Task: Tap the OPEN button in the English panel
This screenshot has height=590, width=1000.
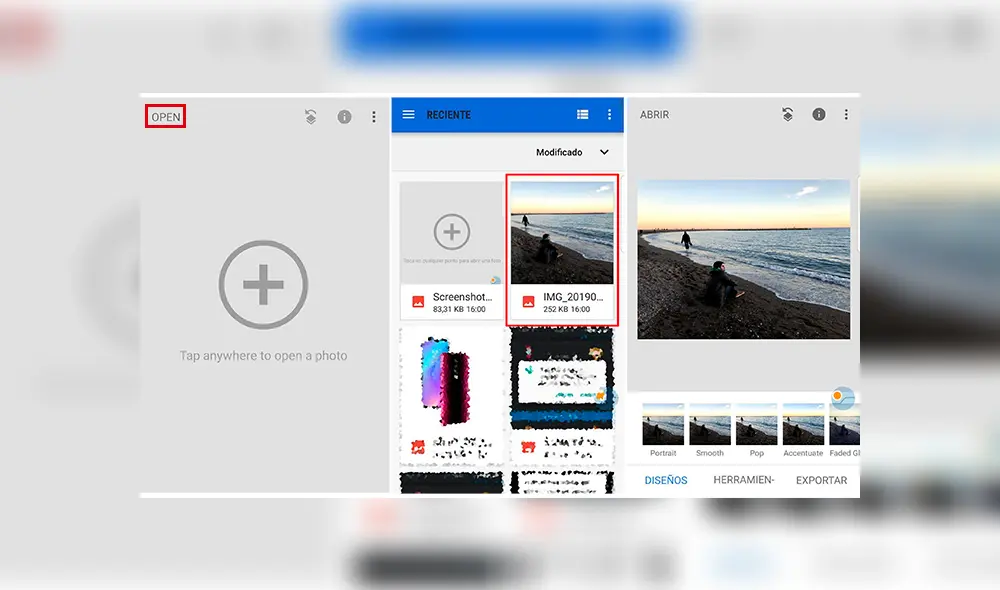Action: tap(166, 117)
